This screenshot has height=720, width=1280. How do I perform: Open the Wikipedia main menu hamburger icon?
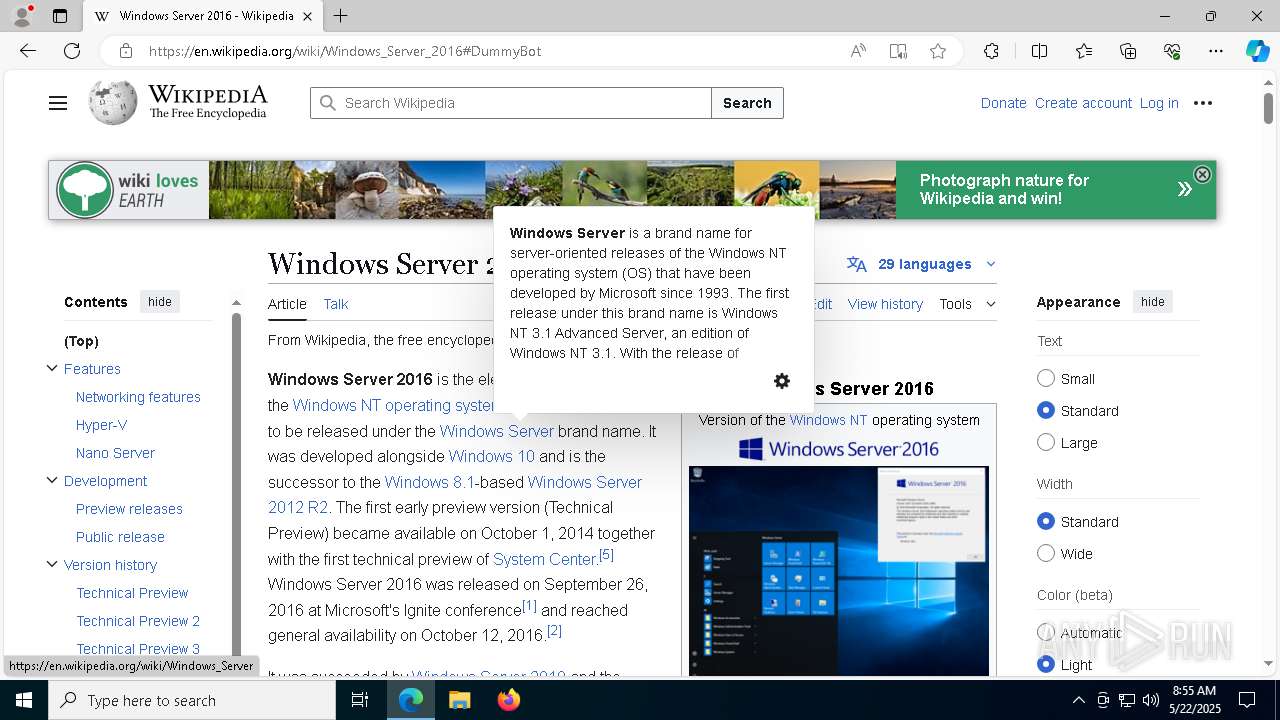point(58,103)
